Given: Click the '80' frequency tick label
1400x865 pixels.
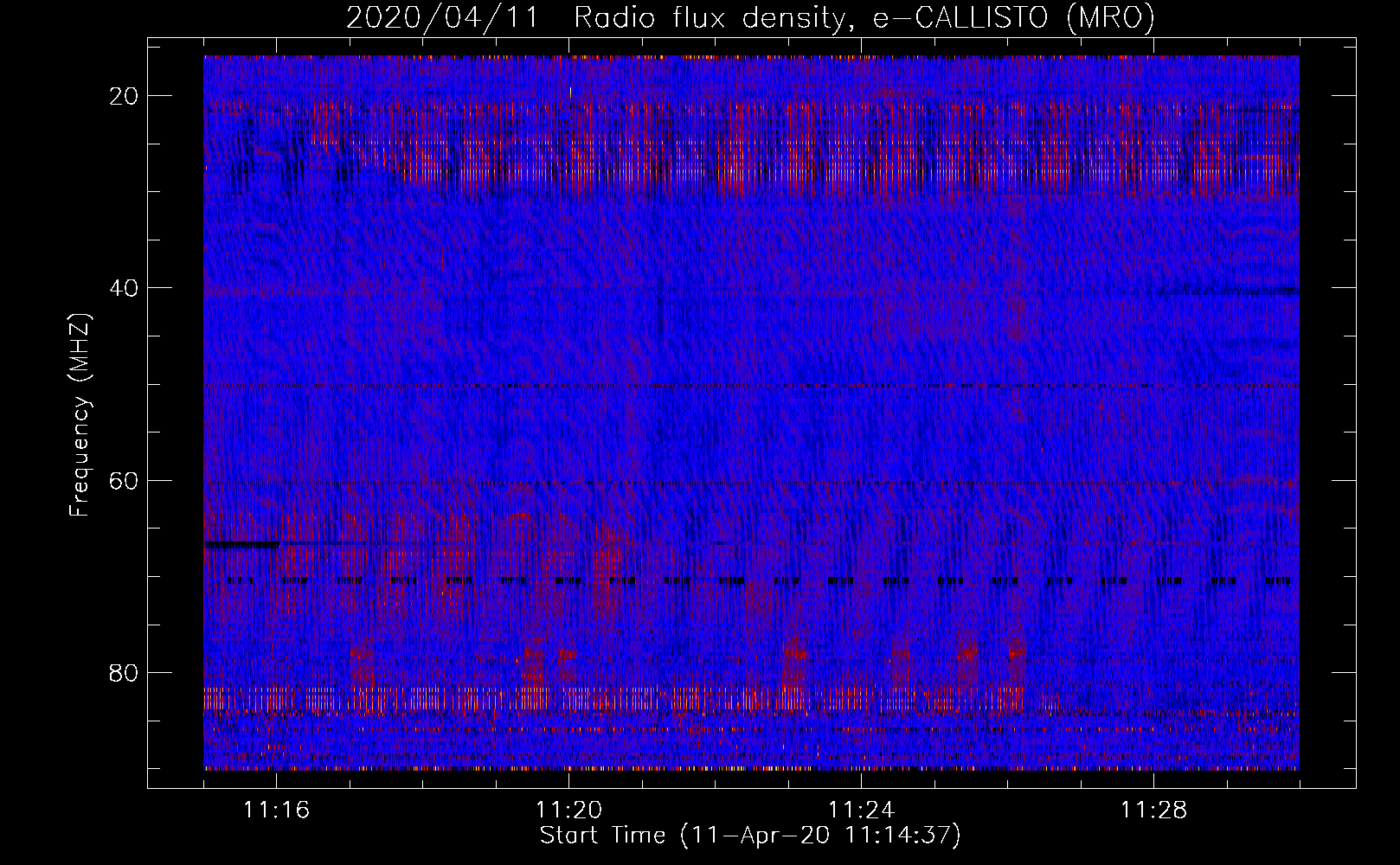Looking at the screenshot, I should click(x=124, y=672).
